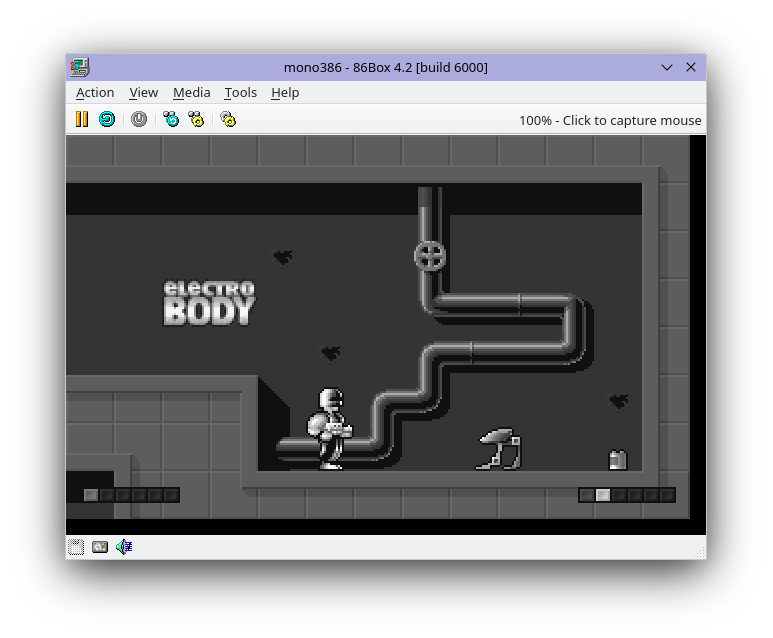Screen dimensions: 773x638
Task: Click the pipe valve wheel in game
Action: click(x=430, y=256)
